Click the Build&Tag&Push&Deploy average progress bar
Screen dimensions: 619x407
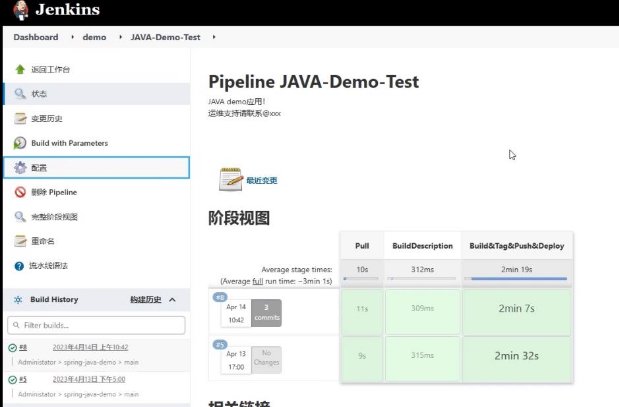[516, 279]
